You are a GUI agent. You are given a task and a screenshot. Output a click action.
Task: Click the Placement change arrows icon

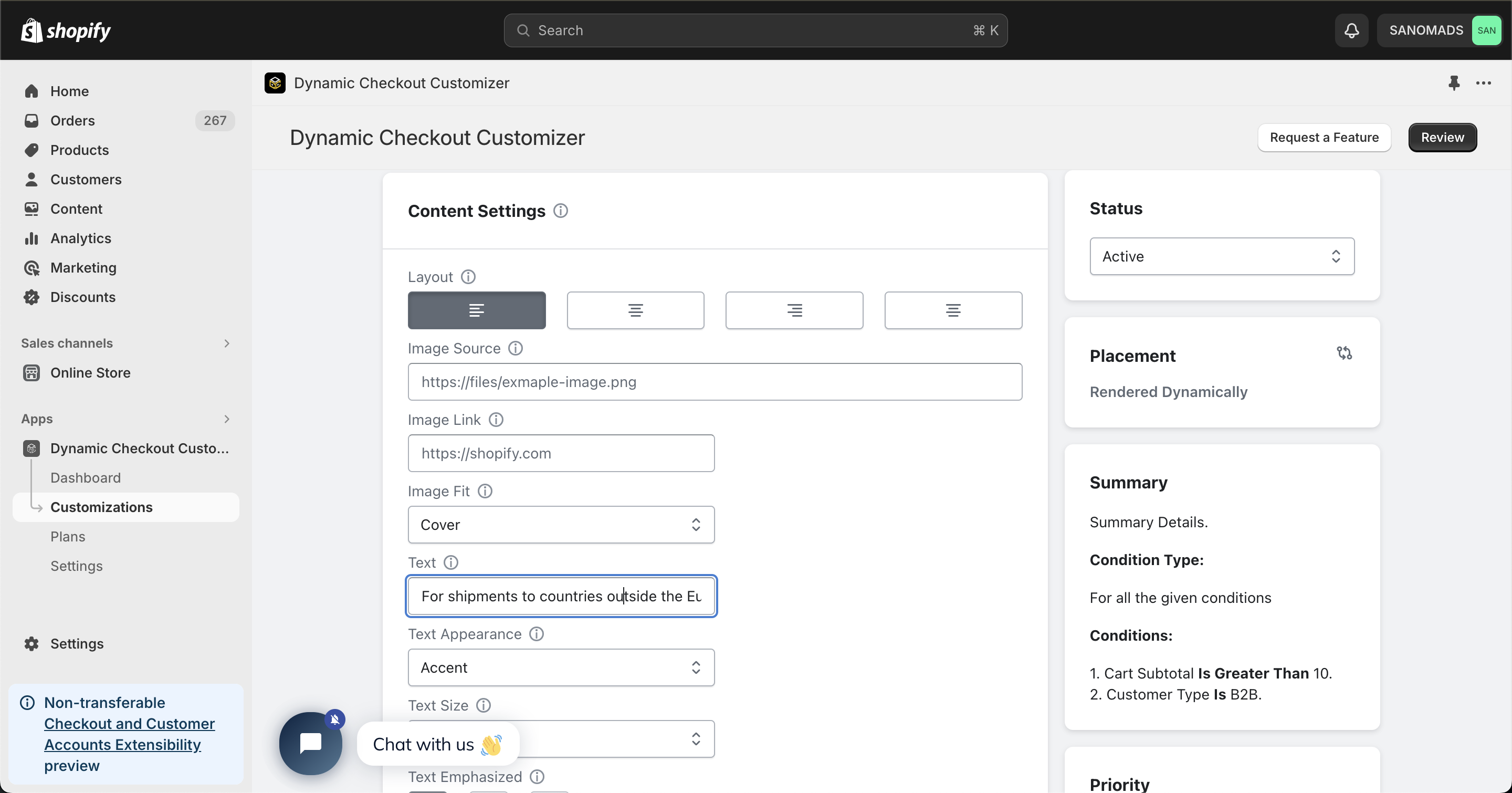coord(1344,353)
